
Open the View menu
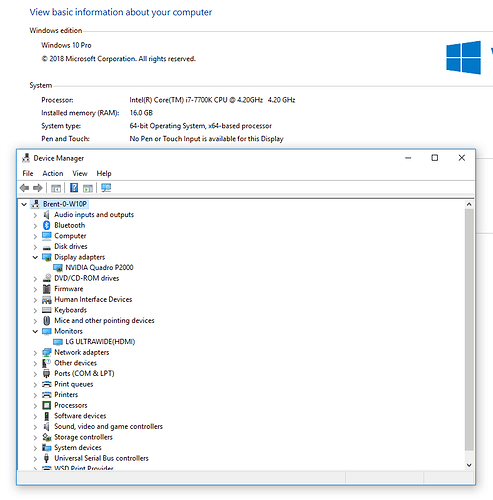tap(80, 173)
